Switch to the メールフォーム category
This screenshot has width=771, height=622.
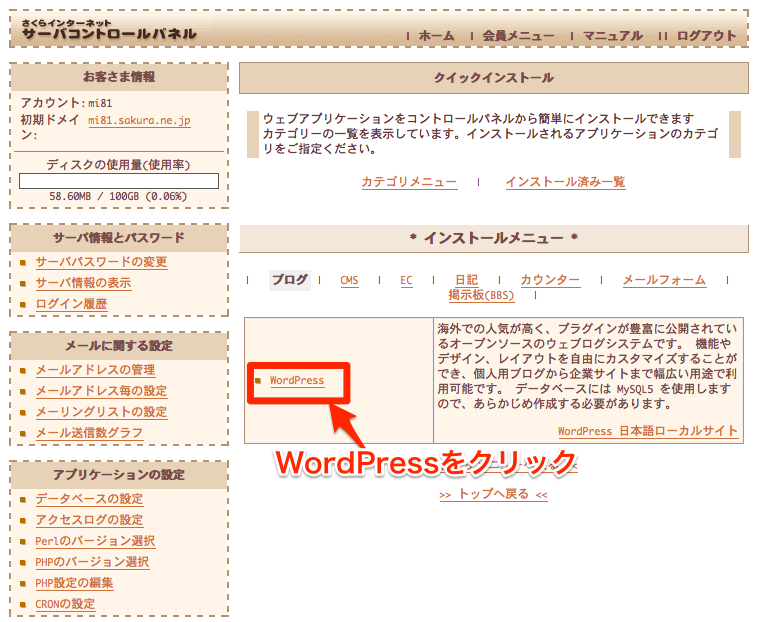tap(664, 280)
